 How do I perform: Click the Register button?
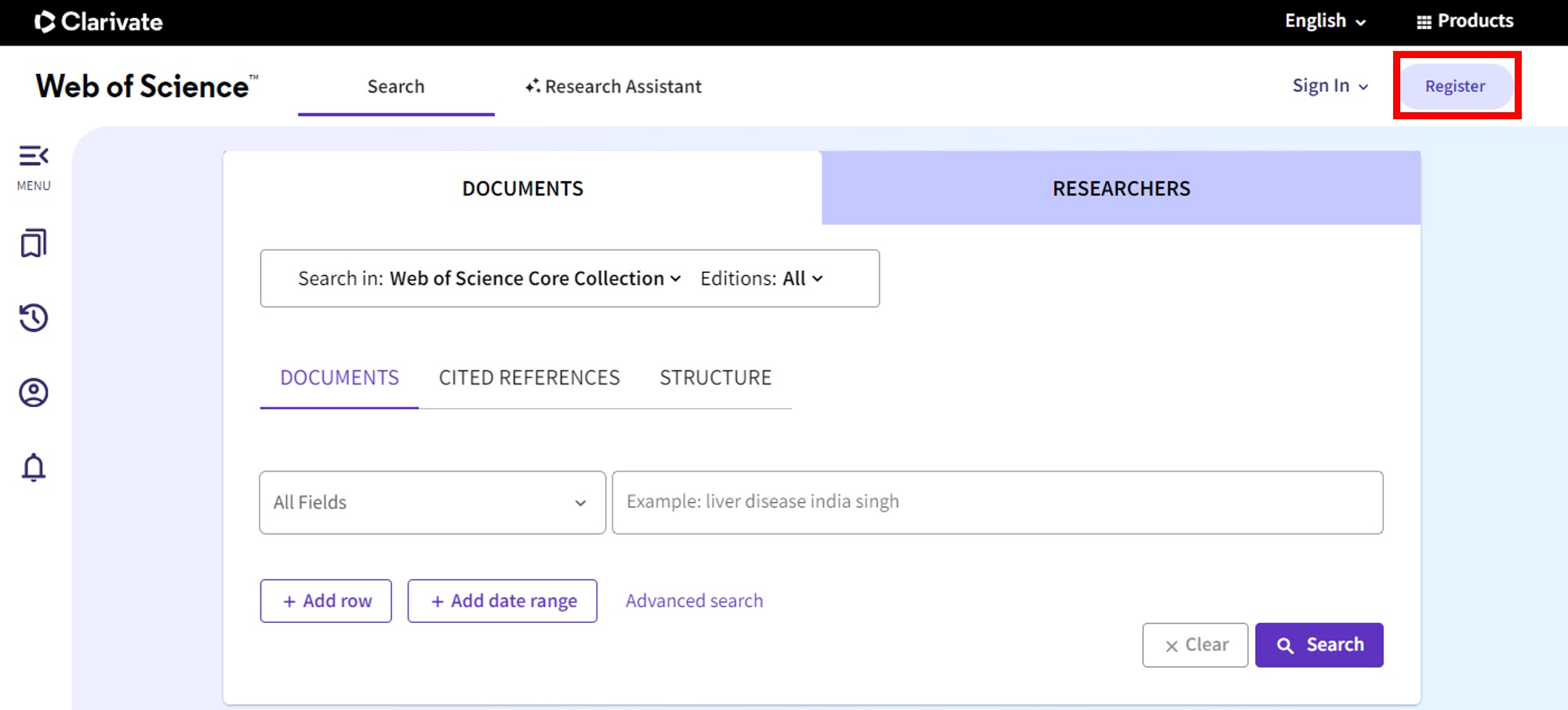point(1455,86)
